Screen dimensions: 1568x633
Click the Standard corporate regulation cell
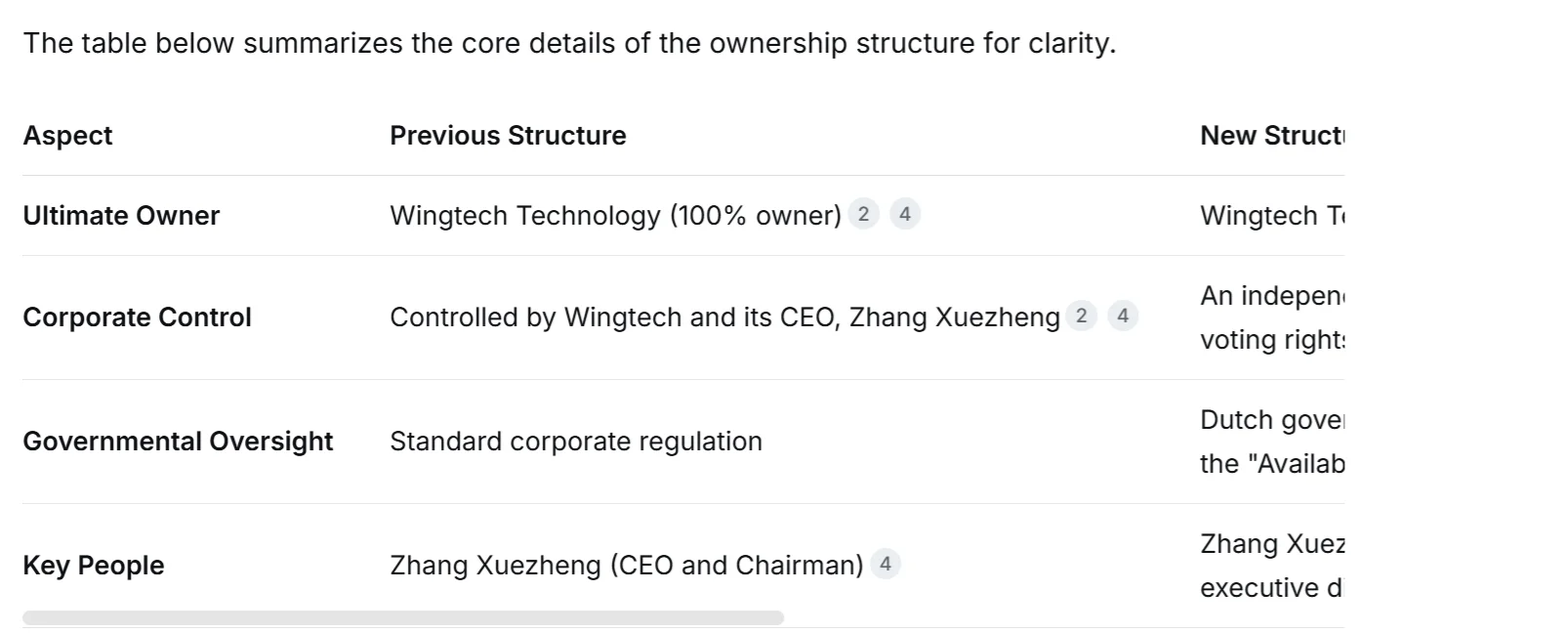point(575,442)
